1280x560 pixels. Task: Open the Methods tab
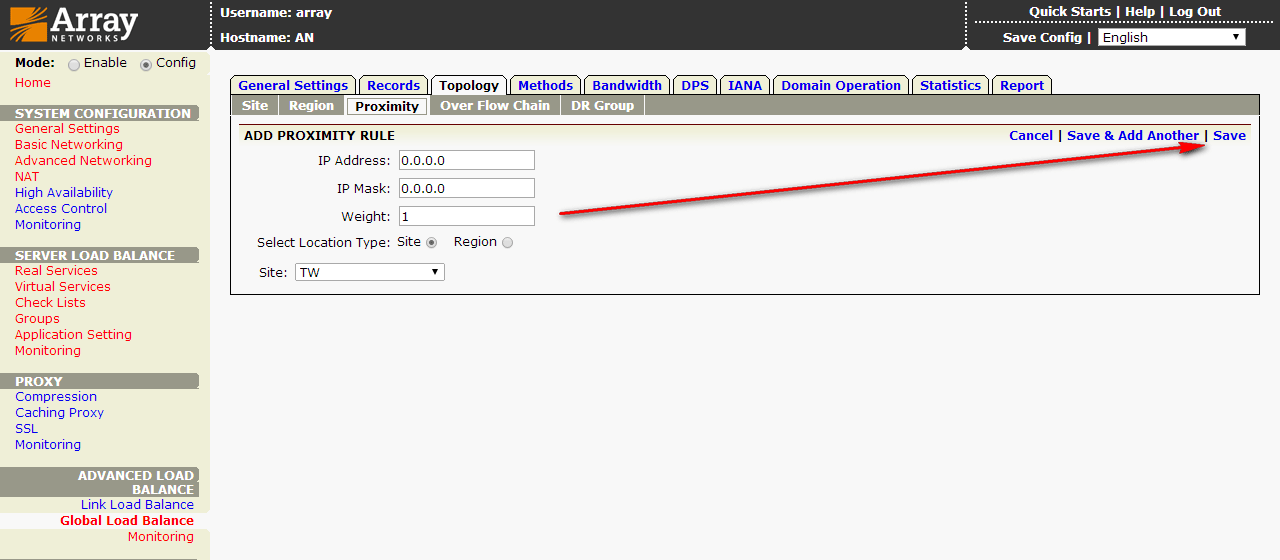545,85
